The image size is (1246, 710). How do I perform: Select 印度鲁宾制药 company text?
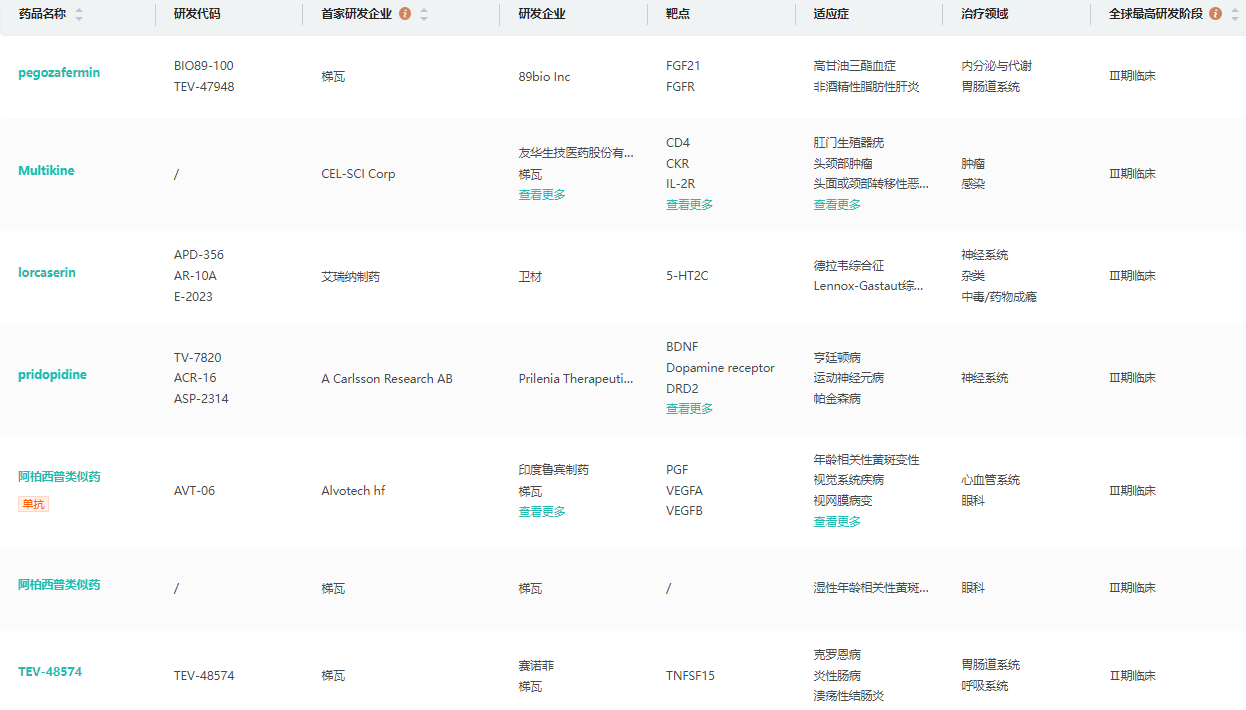coord(554,470)
